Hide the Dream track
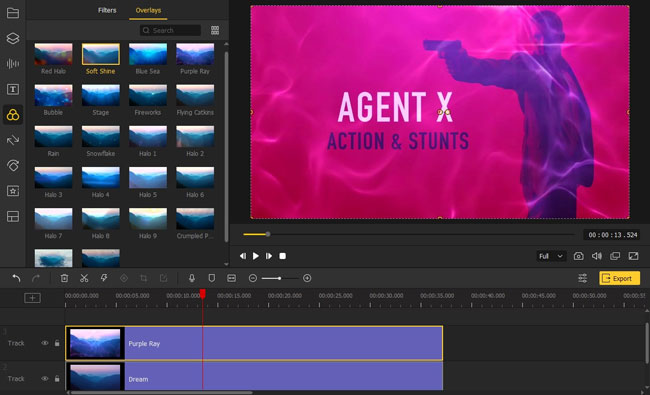650x395 pixels. pyautogui.click(x=44, y=379)
